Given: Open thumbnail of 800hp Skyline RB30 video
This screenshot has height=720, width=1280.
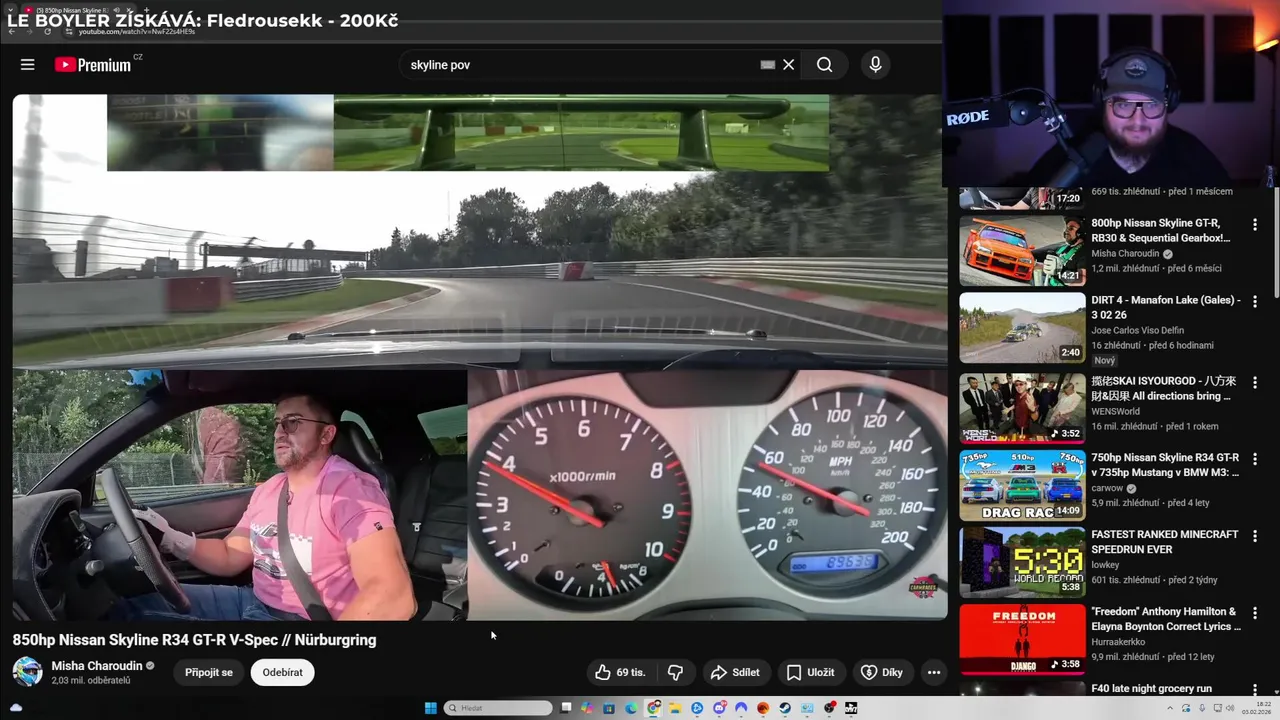Looking at the screenshot, I should (x=1022, y=250).
